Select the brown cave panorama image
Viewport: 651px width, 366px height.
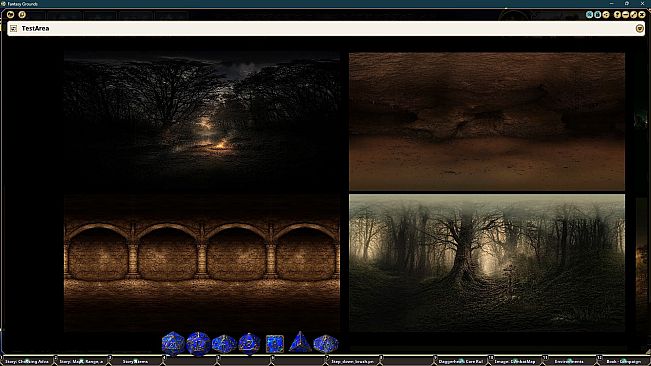coord(487,122)
